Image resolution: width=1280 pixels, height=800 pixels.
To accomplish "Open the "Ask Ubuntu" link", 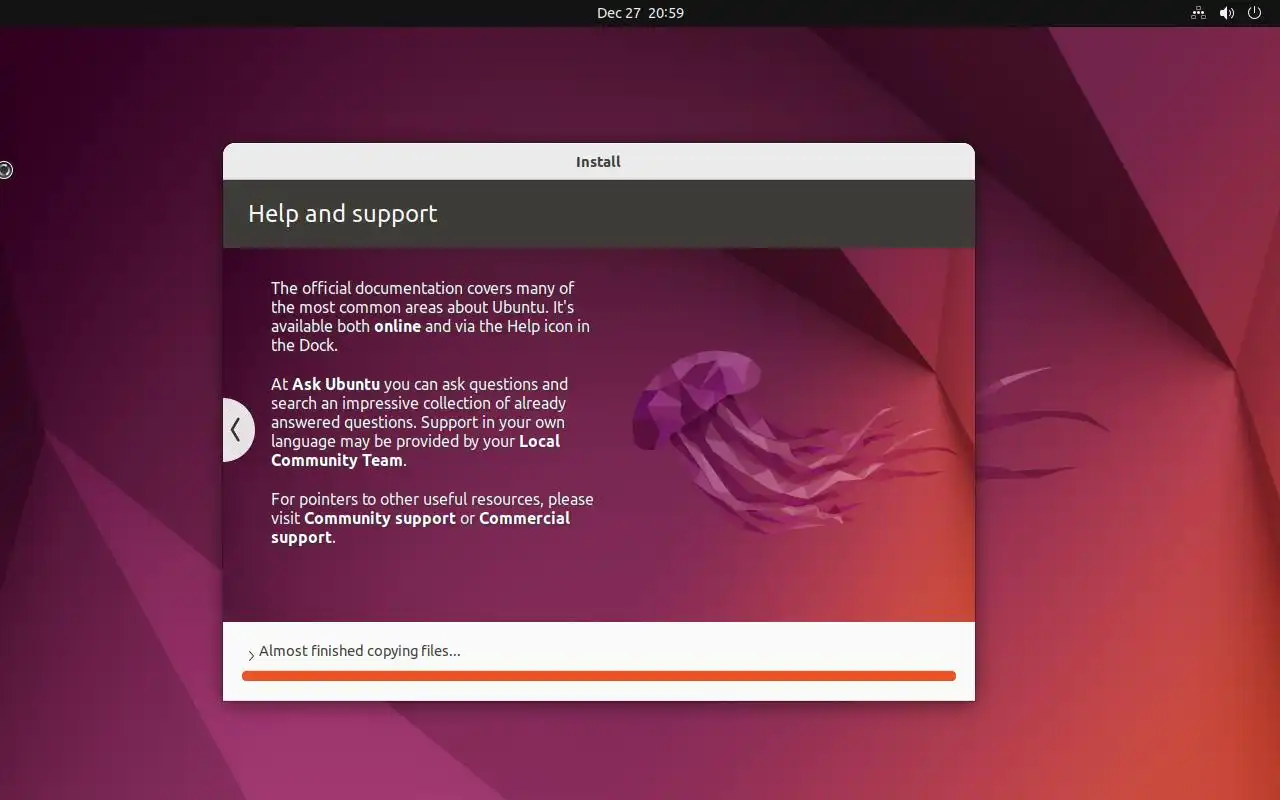I will coord(335,384).
